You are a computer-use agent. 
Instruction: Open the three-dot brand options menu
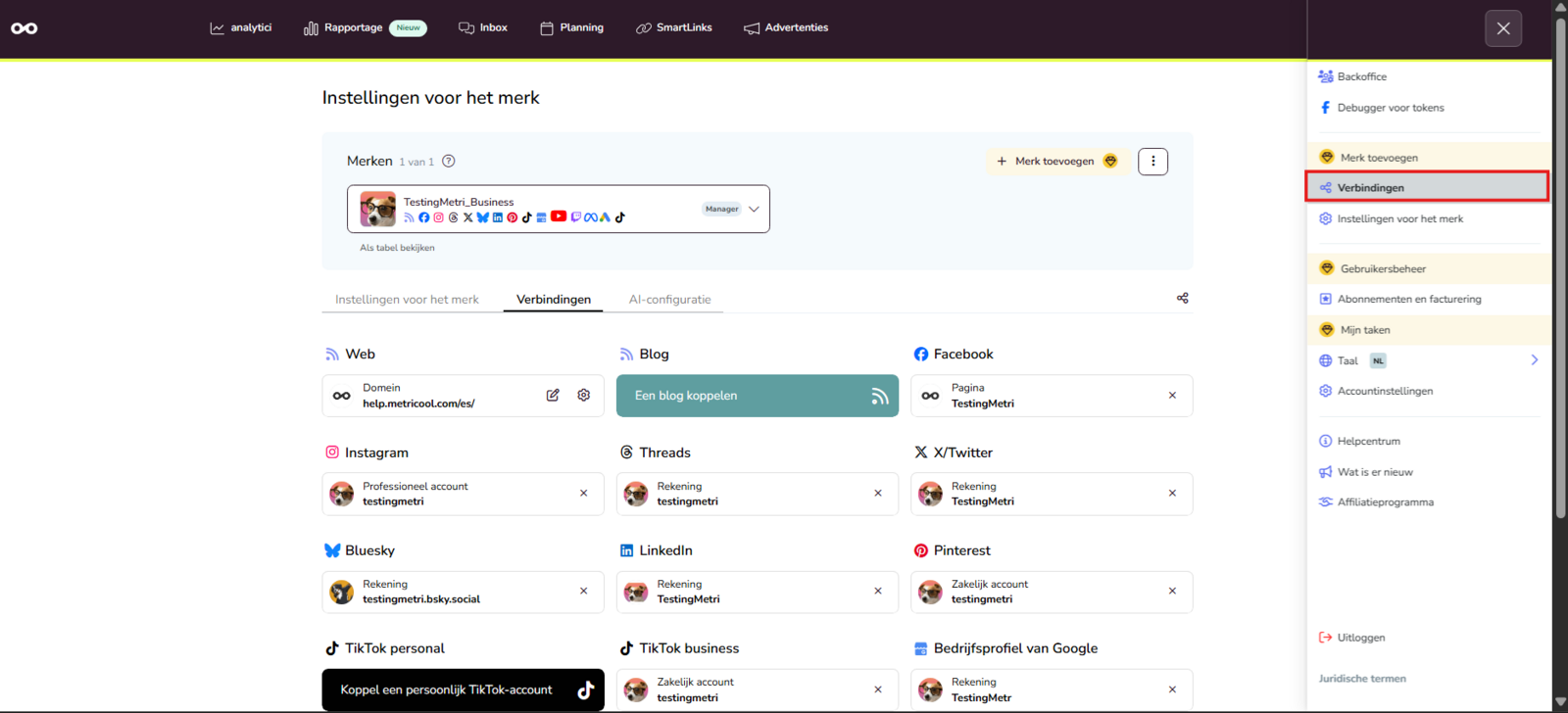coord(1153,162)
